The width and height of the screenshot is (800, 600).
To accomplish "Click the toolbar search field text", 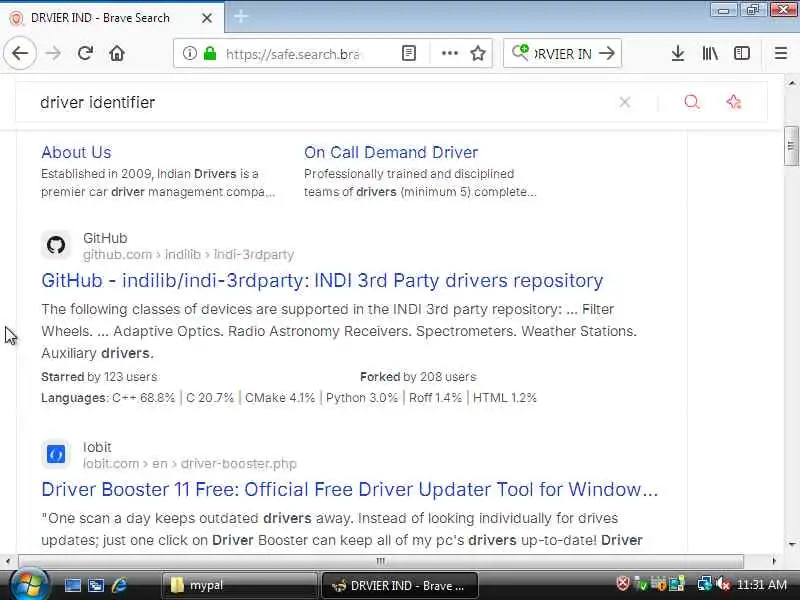I will click(563, 54).
